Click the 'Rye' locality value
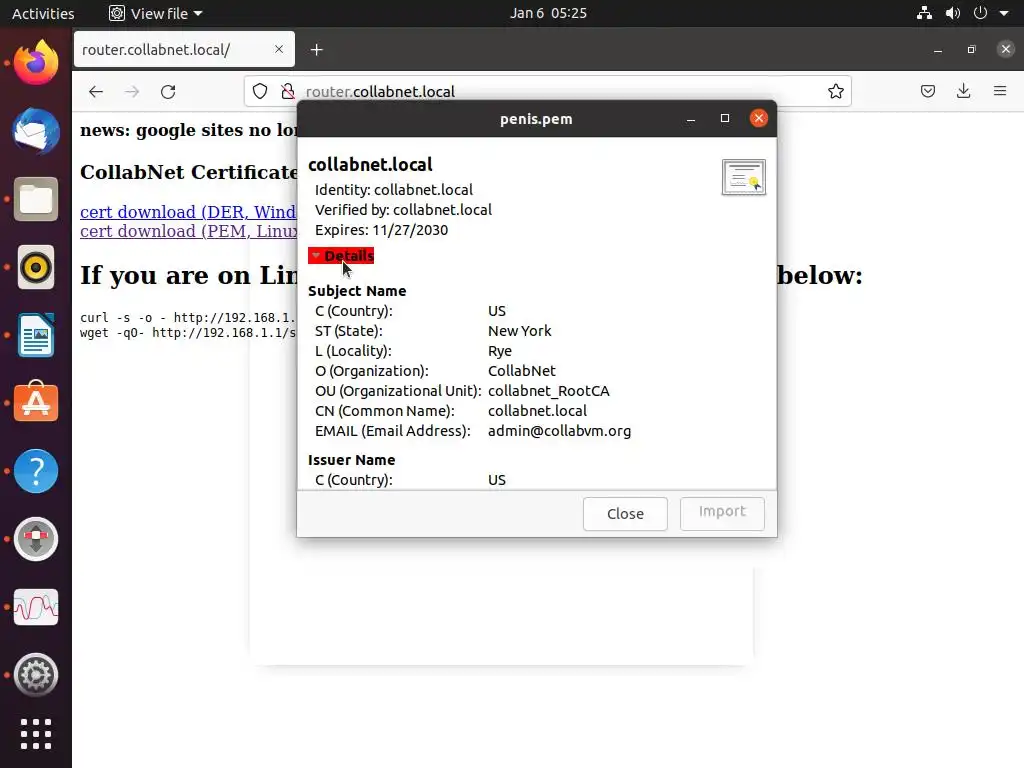Screen dimensions: 1024x768 500,351
